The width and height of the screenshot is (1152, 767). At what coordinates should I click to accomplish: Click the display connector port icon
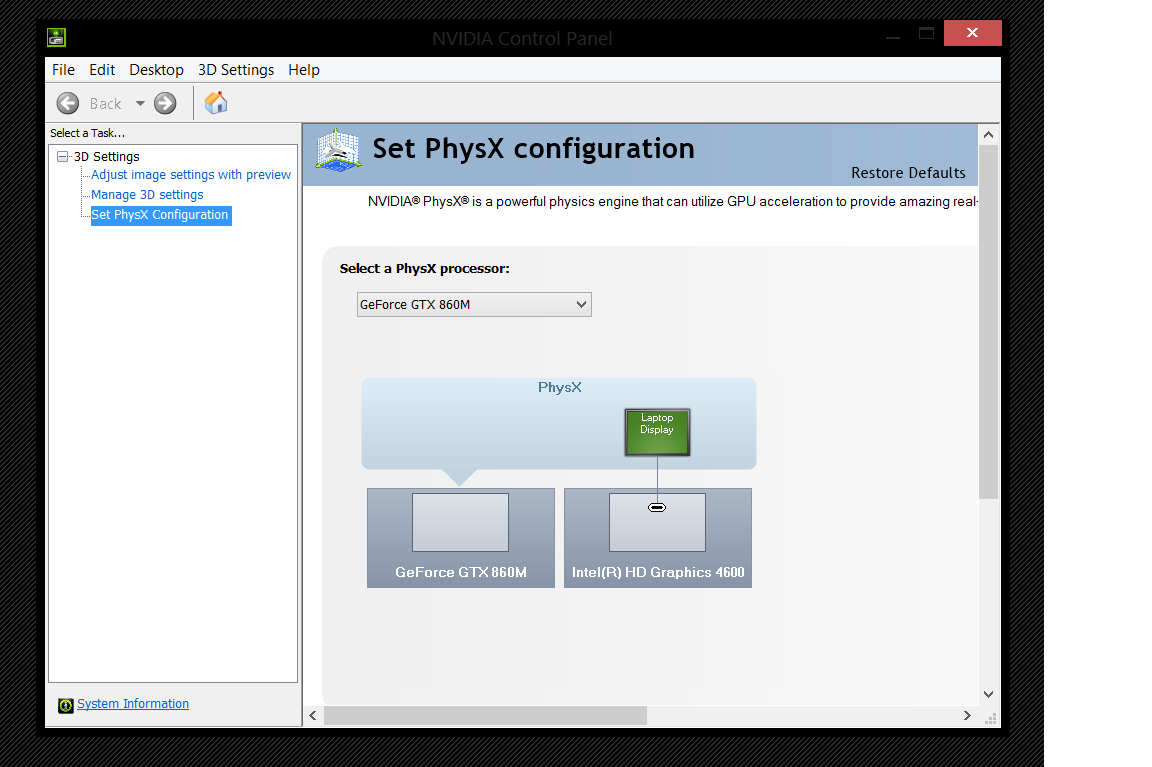[x=657, y=508]
